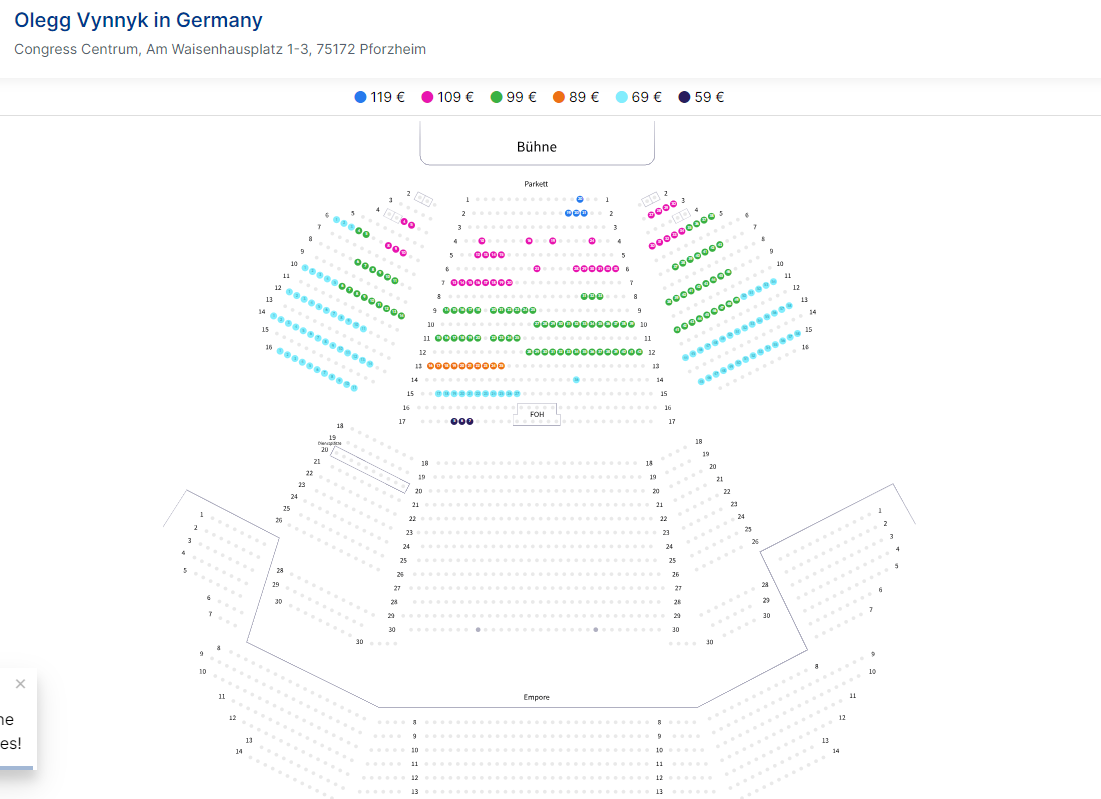The width and height of the screenshot is (1101, 799).
Task: Close the popup at bottom left
Action: [x=20, y=684]
